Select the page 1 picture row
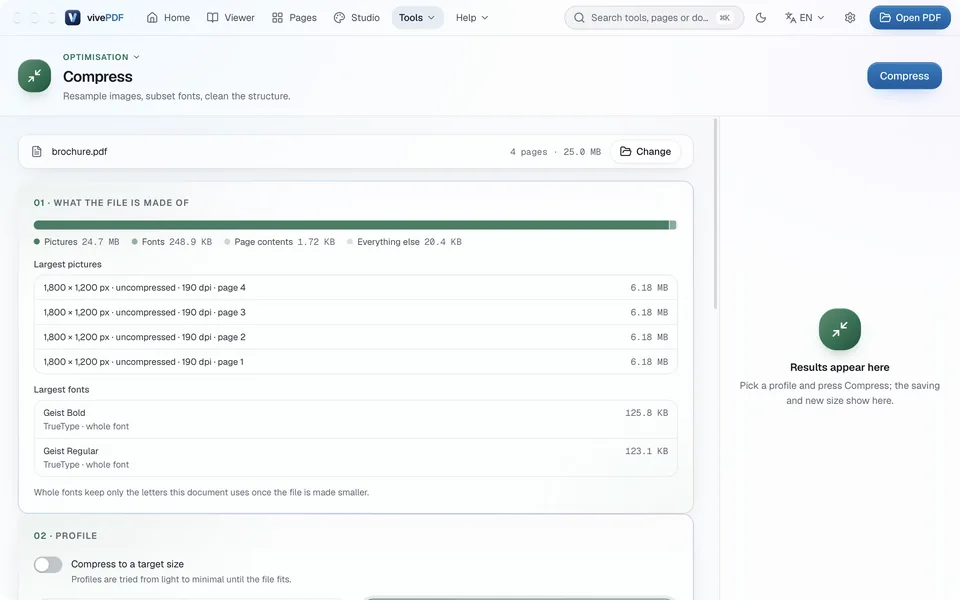Image resolution: width=960 pixels, height=600 pixels. pos(356,362)
